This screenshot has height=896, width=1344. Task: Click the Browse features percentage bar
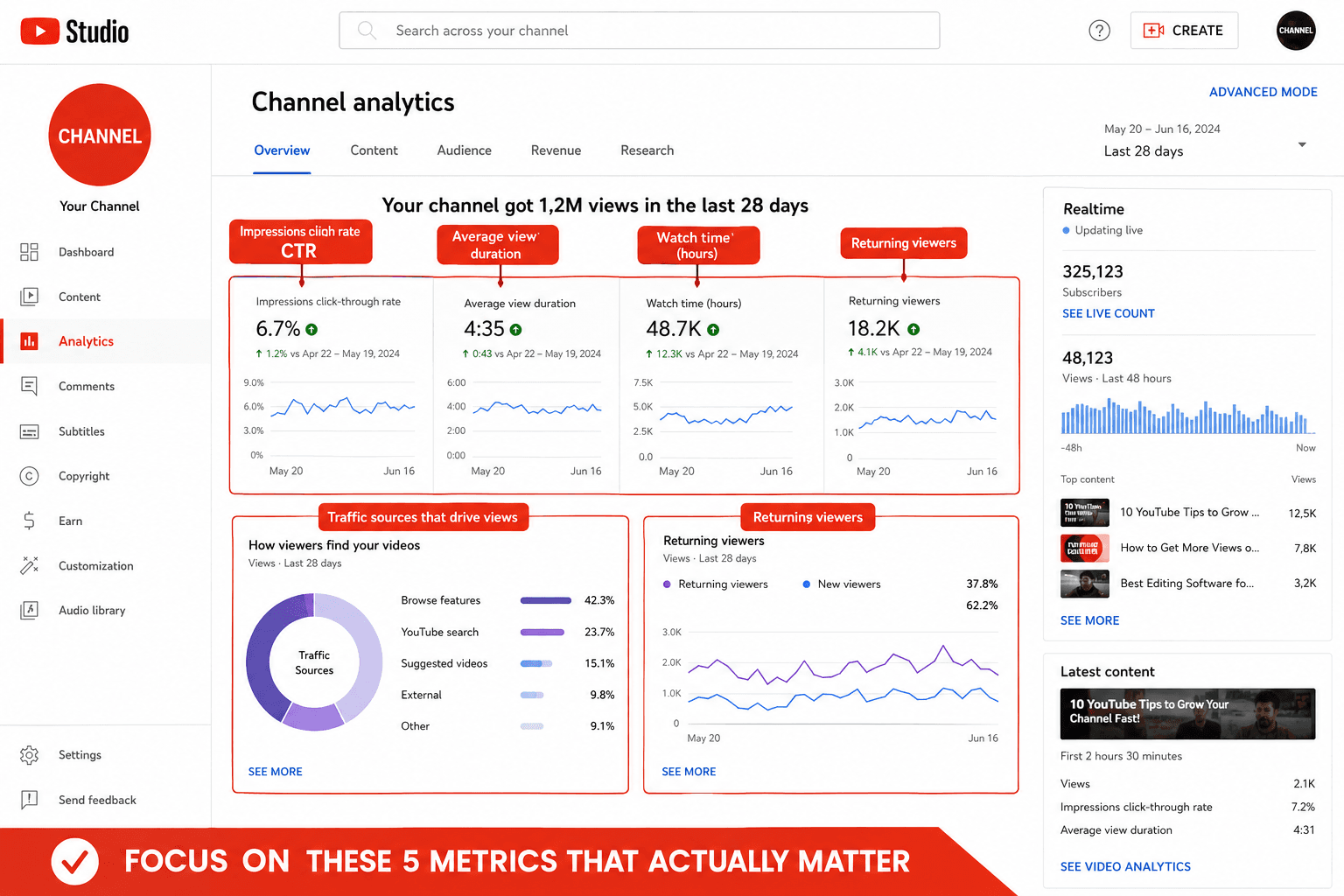pos(546,600)
